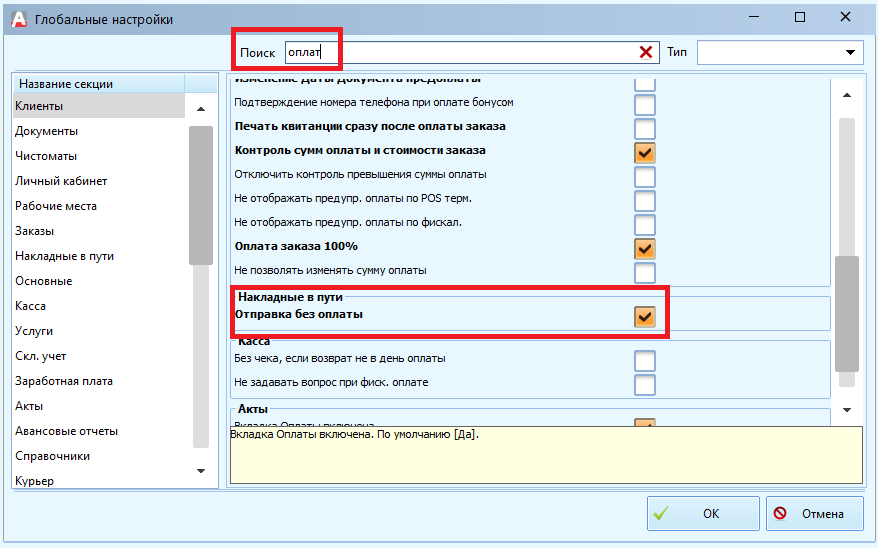Uncheck Контроль сумм оплаты и стоимости заказа
This screenshot has height=548, width=878.
(x=645, y=152)
